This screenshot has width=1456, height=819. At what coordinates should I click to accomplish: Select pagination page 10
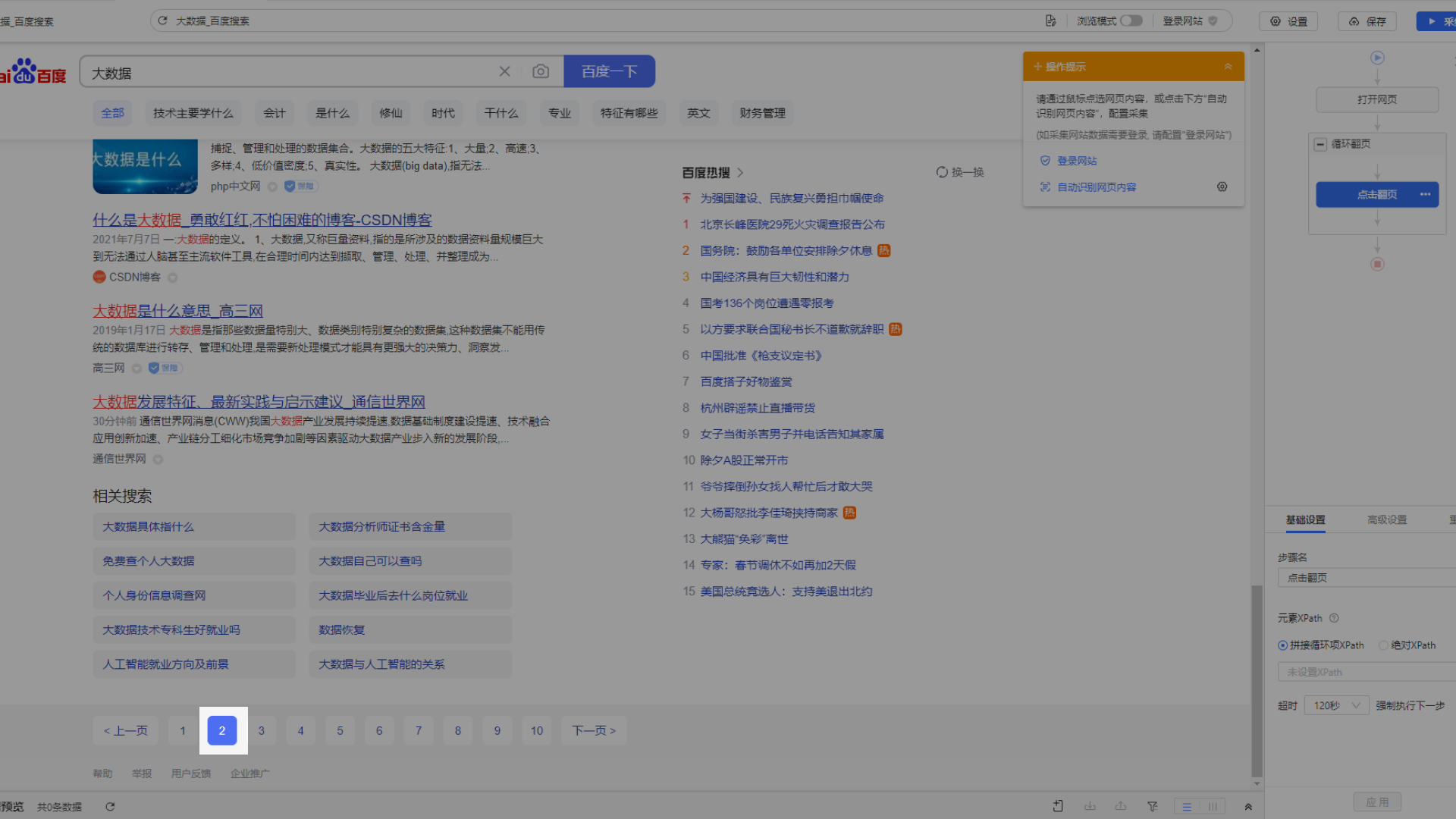pos(536,731)
